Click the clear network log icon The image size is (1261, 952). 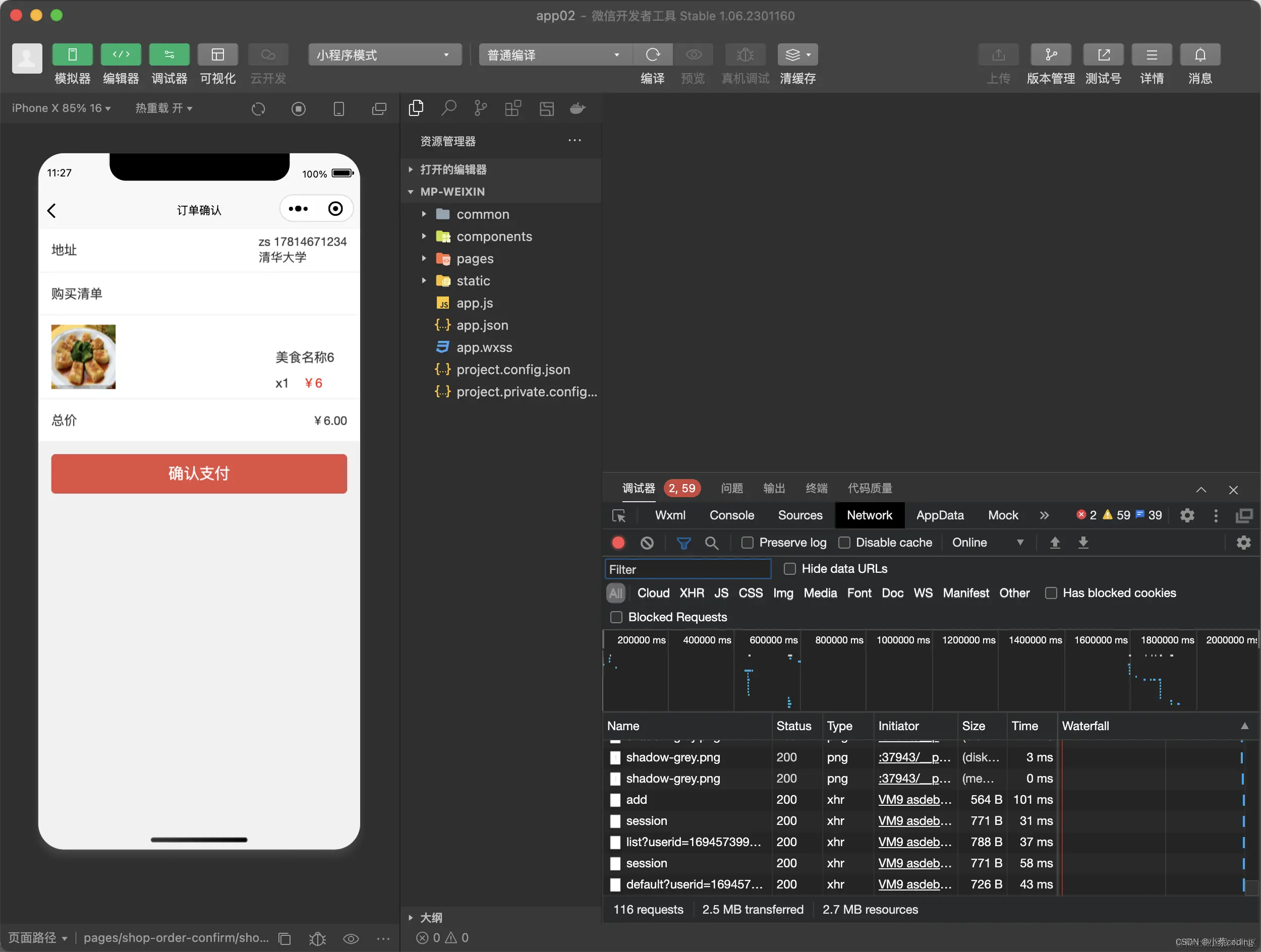click(647, 543)
